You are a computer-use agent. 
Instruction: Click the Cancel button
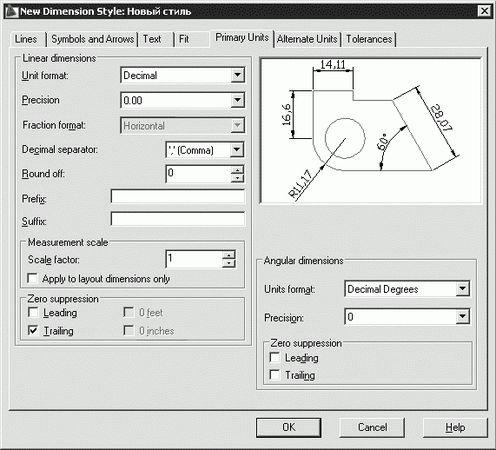[x=372, y=427]
